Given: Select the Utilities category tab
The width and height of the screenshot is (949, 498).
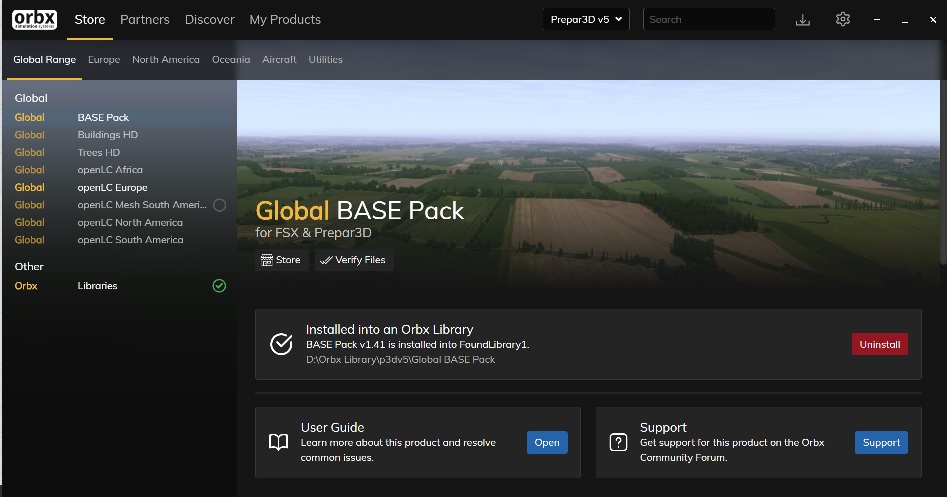Looking at the screenshot, I should pos(326,59).
